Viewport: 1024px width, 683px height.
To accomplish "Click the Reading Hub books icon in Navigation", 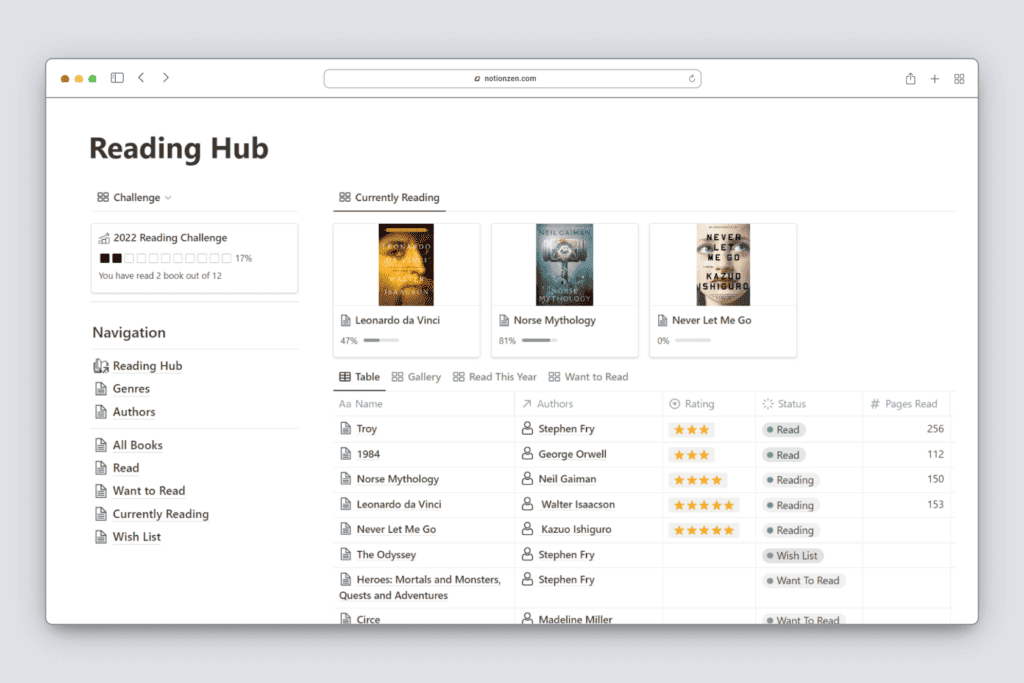I will [100, 366].
